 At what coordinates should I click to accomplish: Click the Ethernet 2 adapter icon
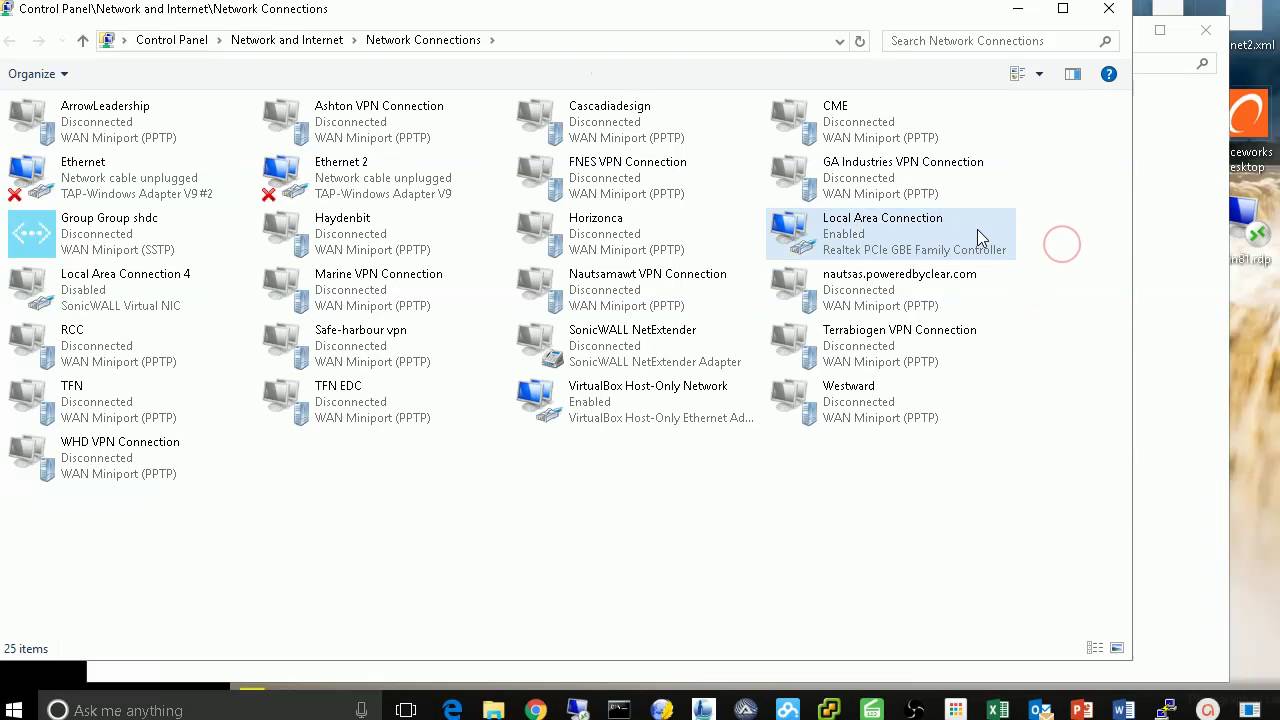[286, 178]
